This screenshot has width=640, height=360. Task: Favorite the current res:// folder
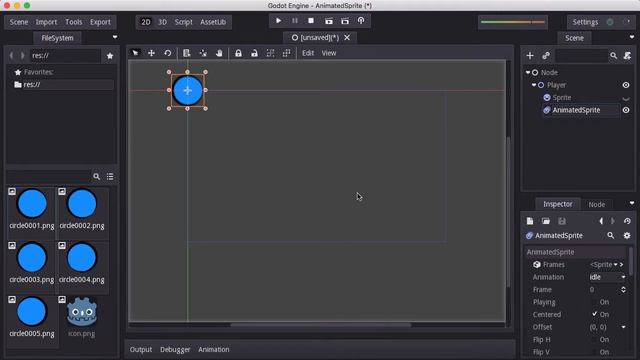click(x=110, y=56)
